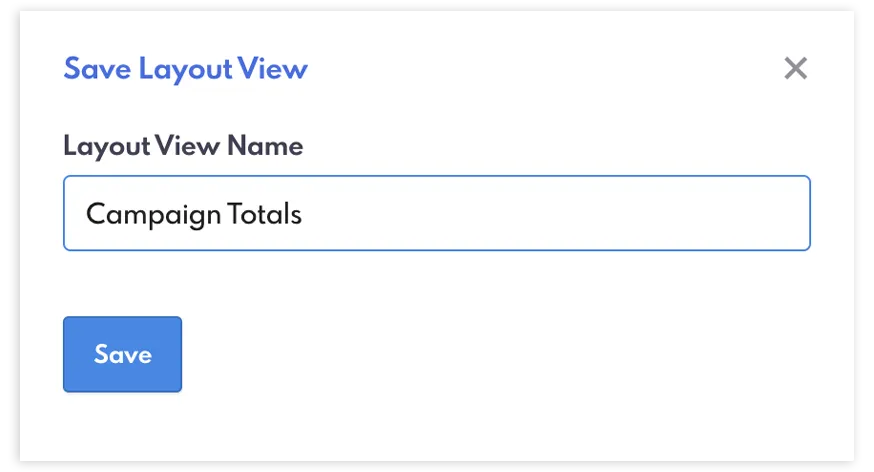Select the blue-outlined text field
The image size is (874, 472).
click(436, 213)
